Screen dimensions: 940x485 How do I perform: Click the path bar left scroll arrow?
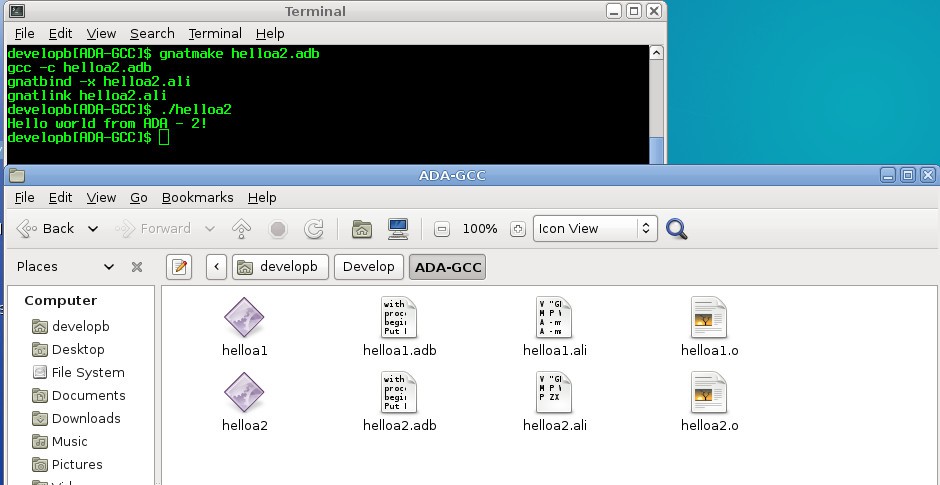click(x=216, y=267)
